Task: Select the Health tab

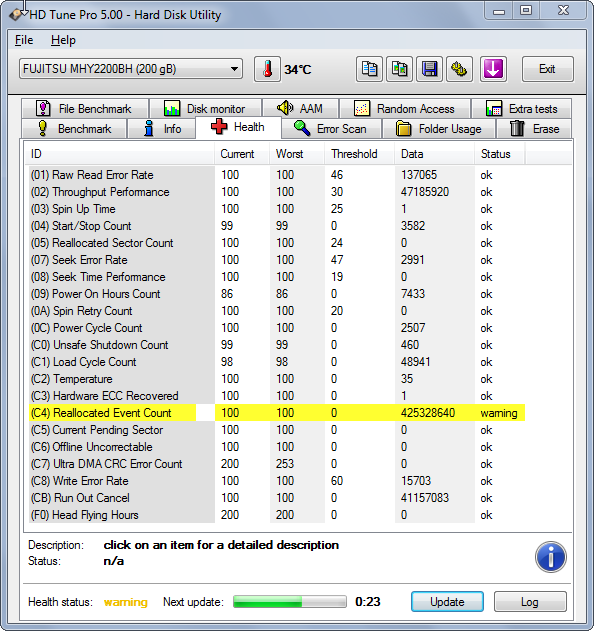Action: coord(238,128)
